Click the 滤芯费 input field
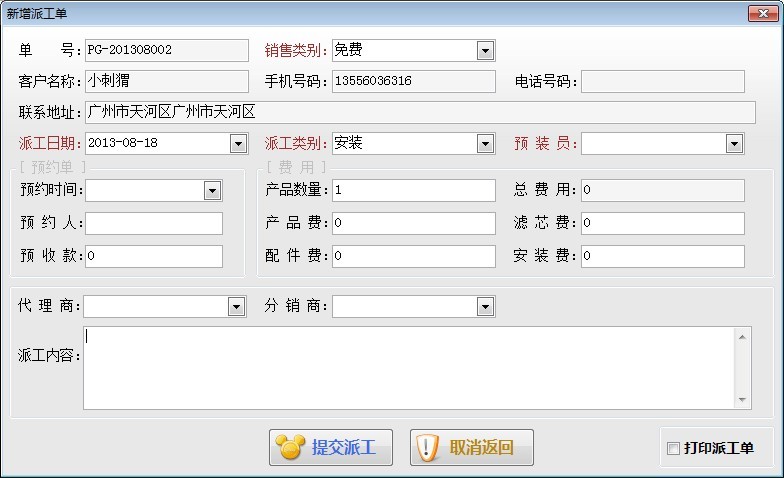Viewport: 784px width, 478px height. pyautogui.click(x=662, y=224)
